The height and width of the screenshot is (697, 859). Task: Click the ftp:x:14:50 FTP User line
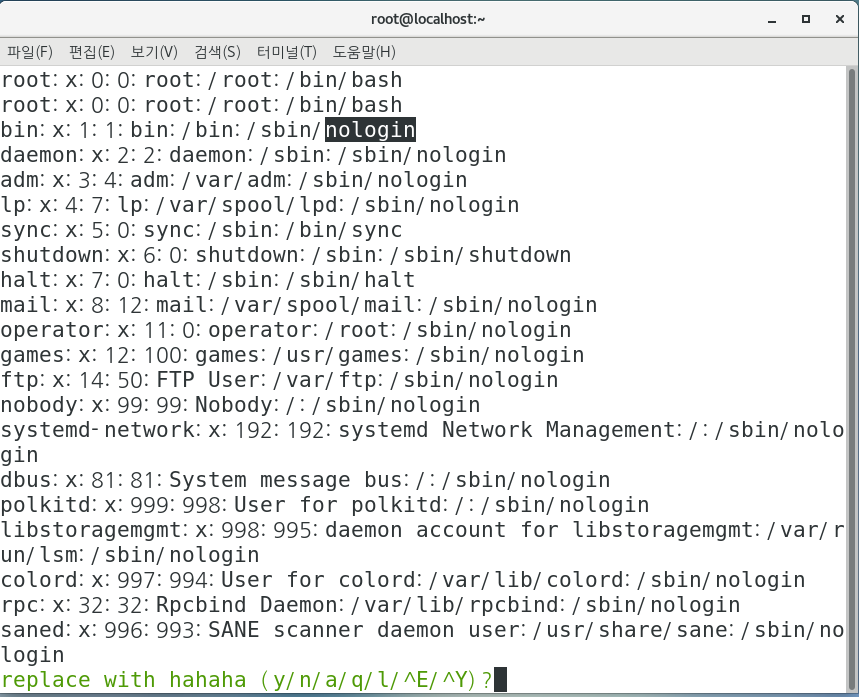coord(279,380)
